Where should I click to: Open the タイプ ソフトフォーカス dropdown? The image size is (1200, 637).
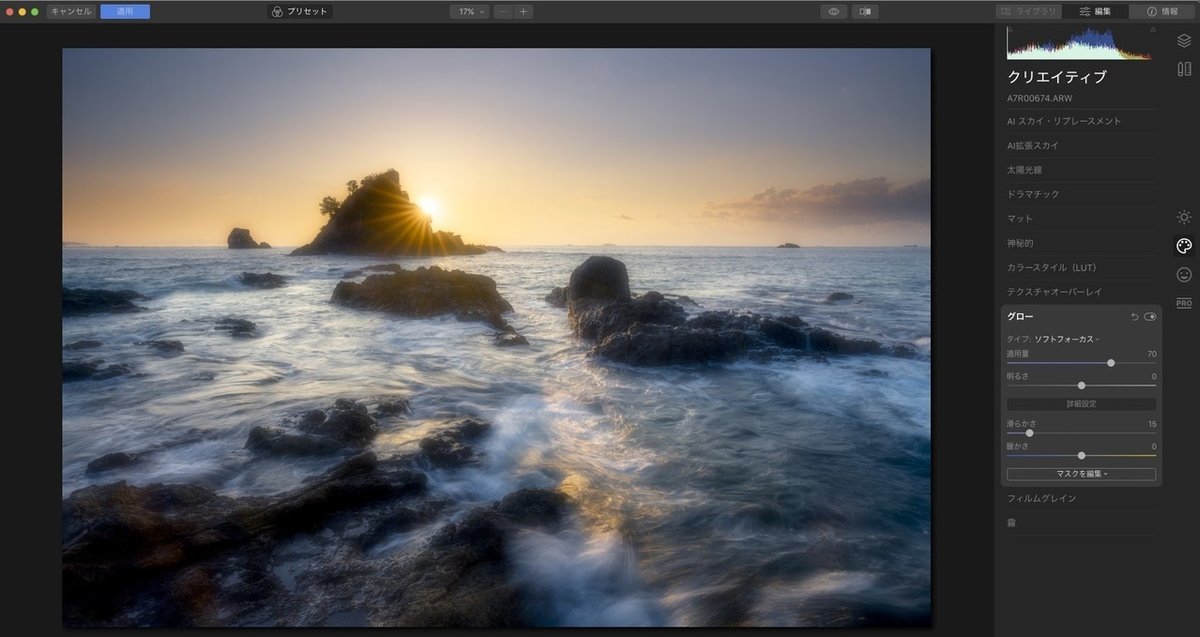[1066, 340]
